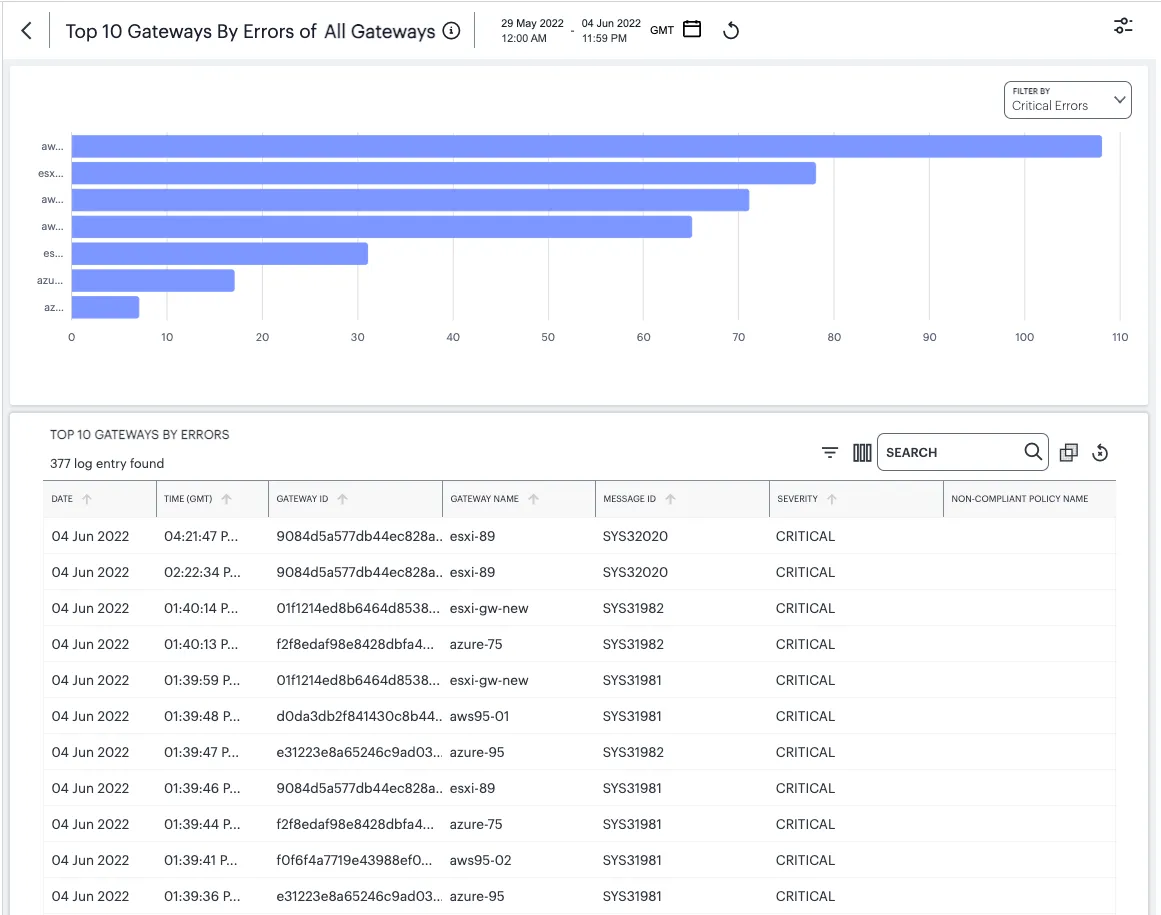The height and width of the screenshot is (915, 1161).
Task: Click the back arrow icon
Action: 27,31
